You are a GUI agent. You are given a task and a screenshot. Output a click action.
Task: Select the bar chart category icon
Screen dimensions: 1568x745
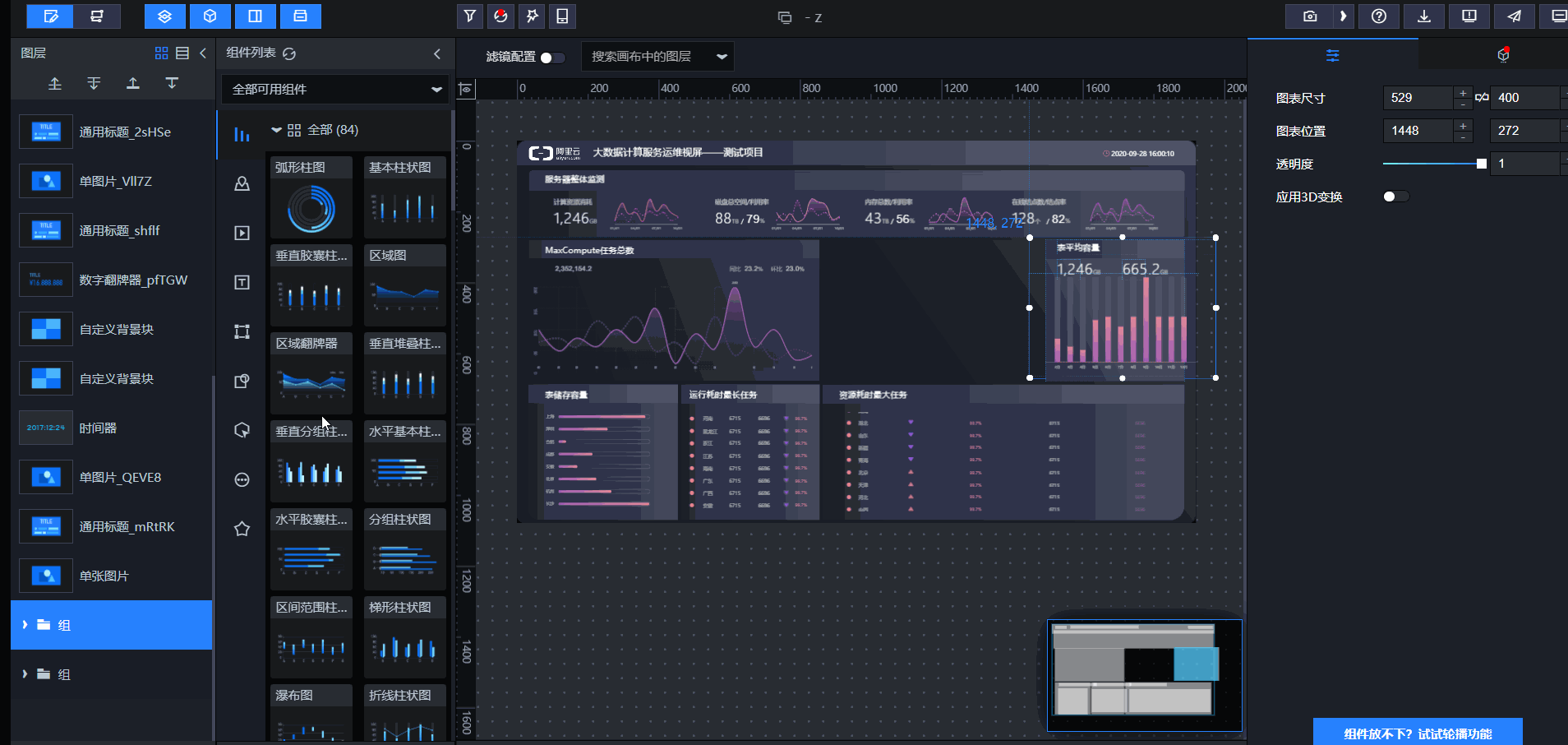[242, 134]
